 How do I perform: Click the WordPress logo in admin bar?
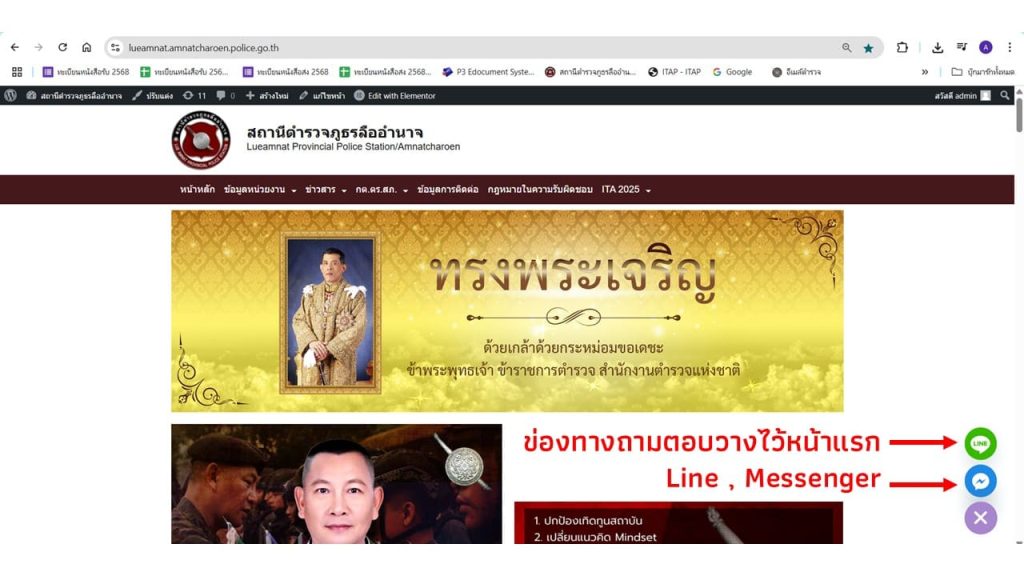10,95
